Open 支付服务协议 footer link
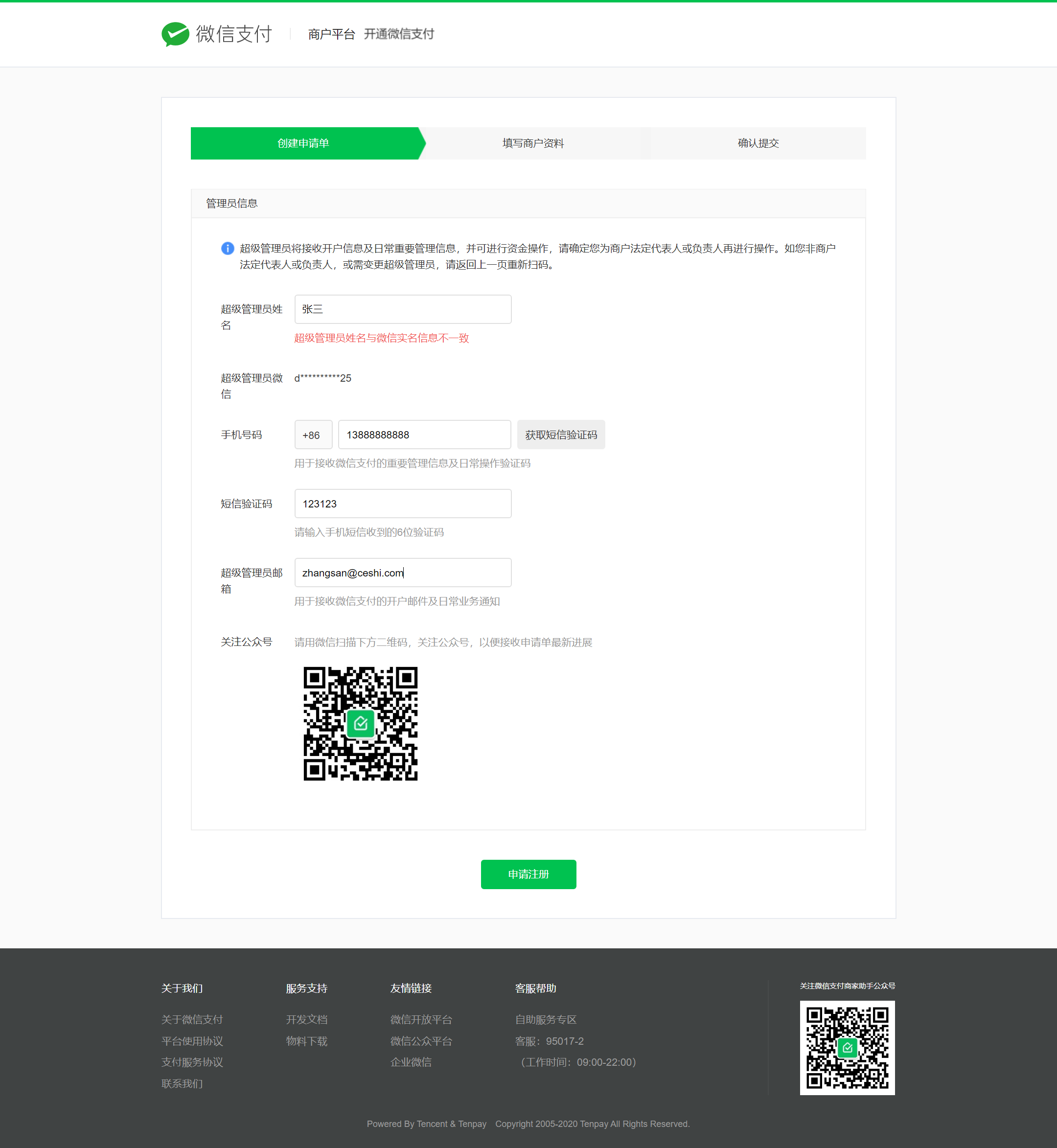The width and height of the screenshot is (1057, 1148). point(192,1062)
